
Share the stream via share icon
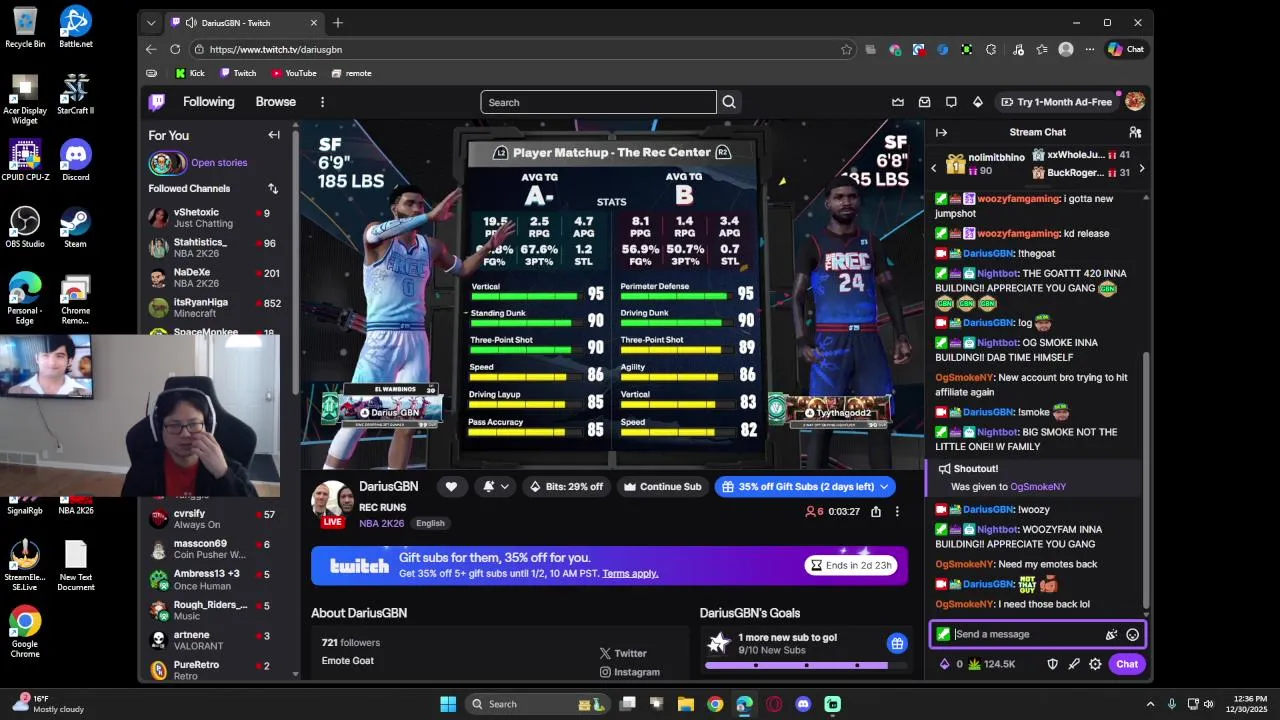[876, 511]
